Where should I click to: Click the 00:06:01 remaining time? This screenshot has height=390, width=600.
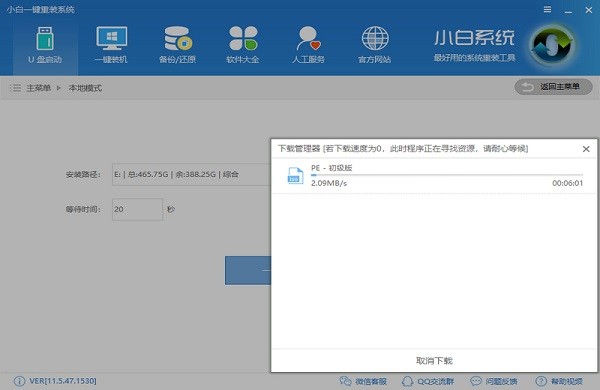click(567, 183)
